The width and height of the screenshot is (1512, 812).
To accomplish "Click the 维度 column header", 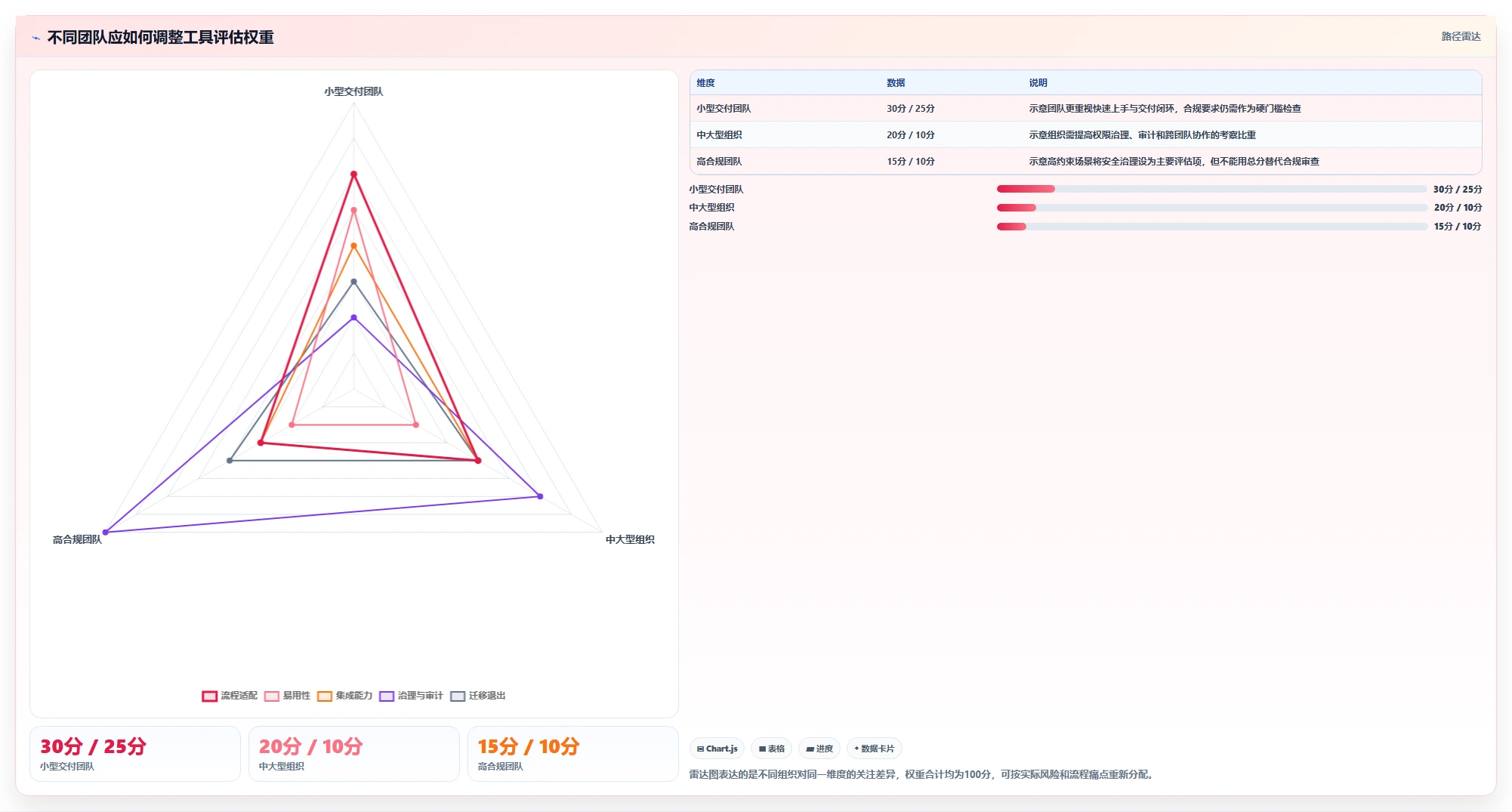I will coord(705,83).
